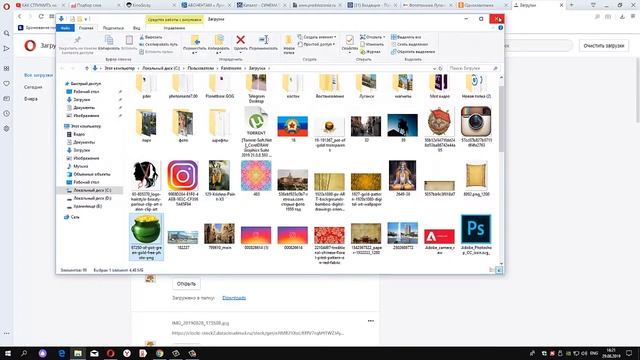Click the Properties checkmark icon in ribbon

coord(349,40)
